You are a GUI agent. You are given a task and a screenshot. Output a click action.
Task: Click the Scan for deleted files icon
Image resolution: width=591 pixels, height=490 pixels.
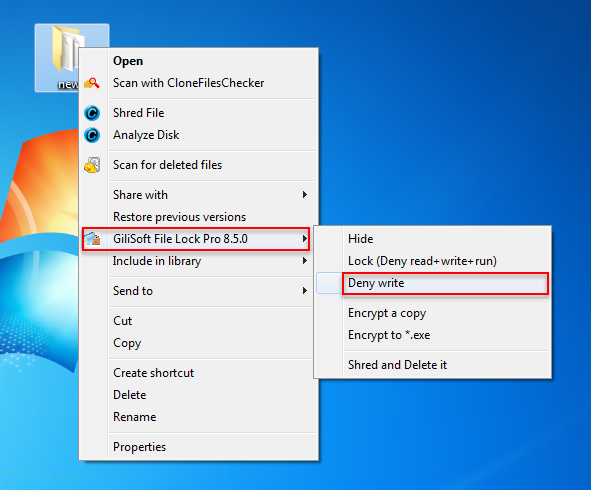(x=92, y=165)
